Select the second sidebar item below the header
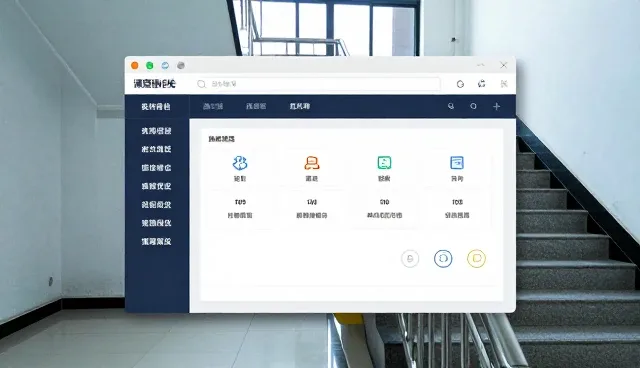The height and width of the screenshot is (368, 640). (x=156, y=149)
